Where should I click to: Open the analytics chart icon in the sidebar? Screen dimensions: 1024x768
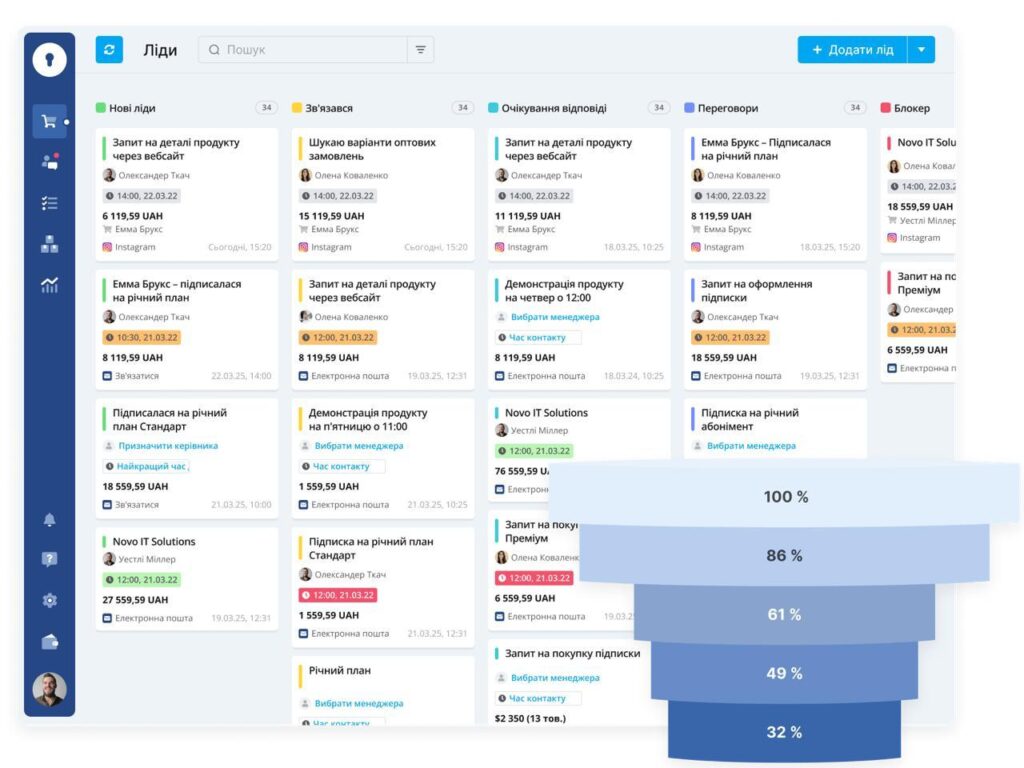click(49, 285)
